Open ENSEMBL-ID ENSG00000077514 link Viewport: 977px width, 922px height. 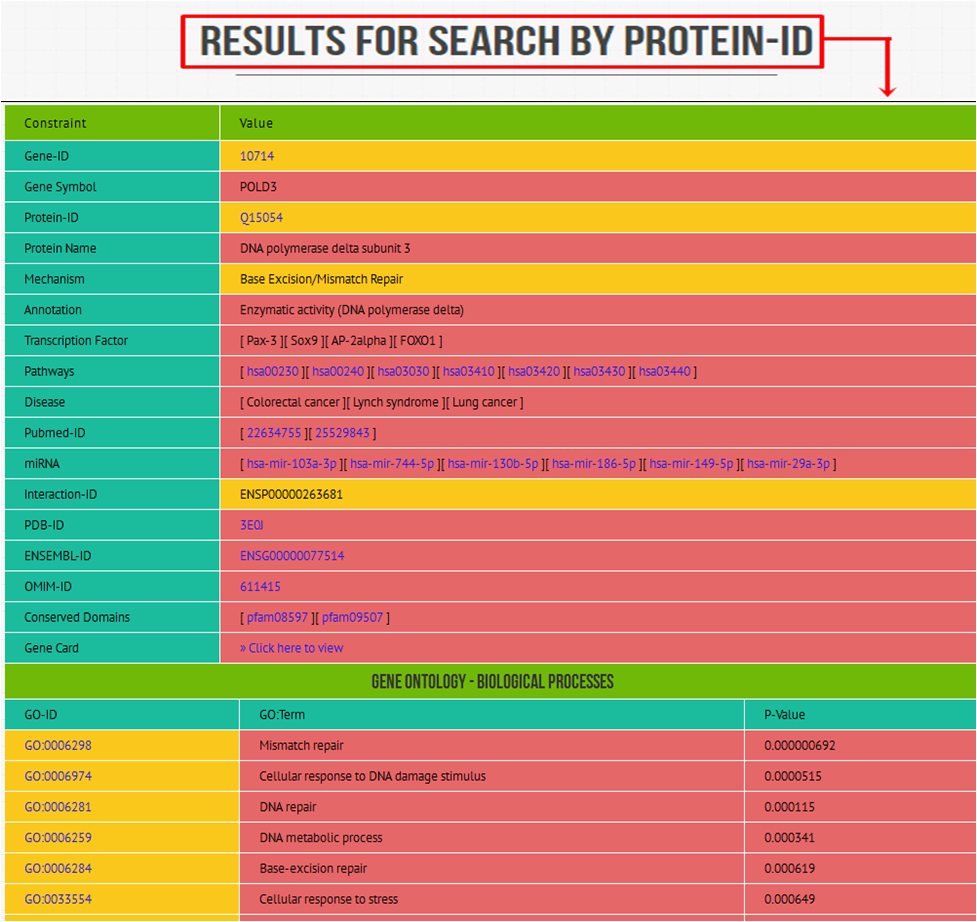click(x=292, y=556)
